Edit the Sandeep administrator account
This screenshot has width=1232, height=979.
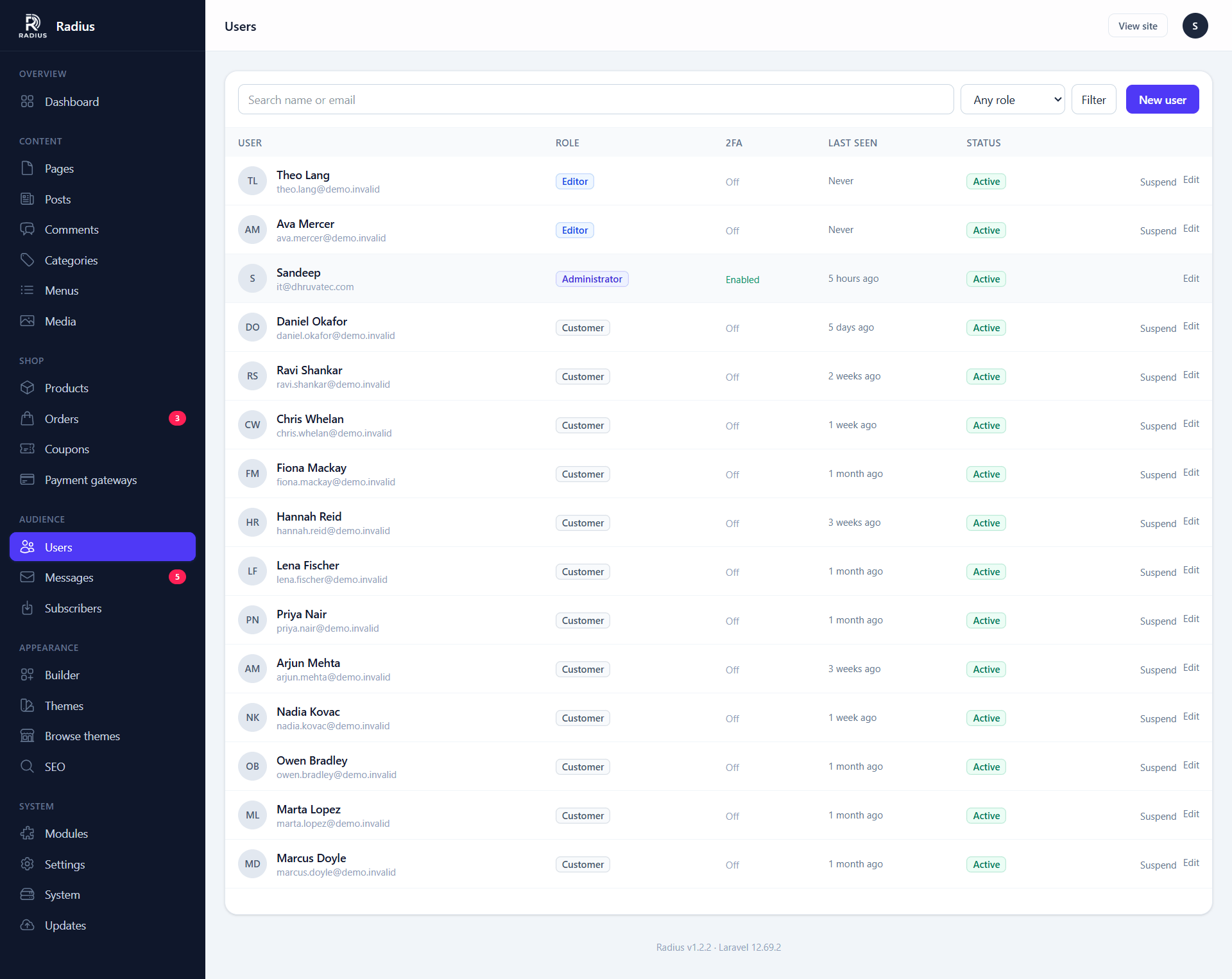1191,278
